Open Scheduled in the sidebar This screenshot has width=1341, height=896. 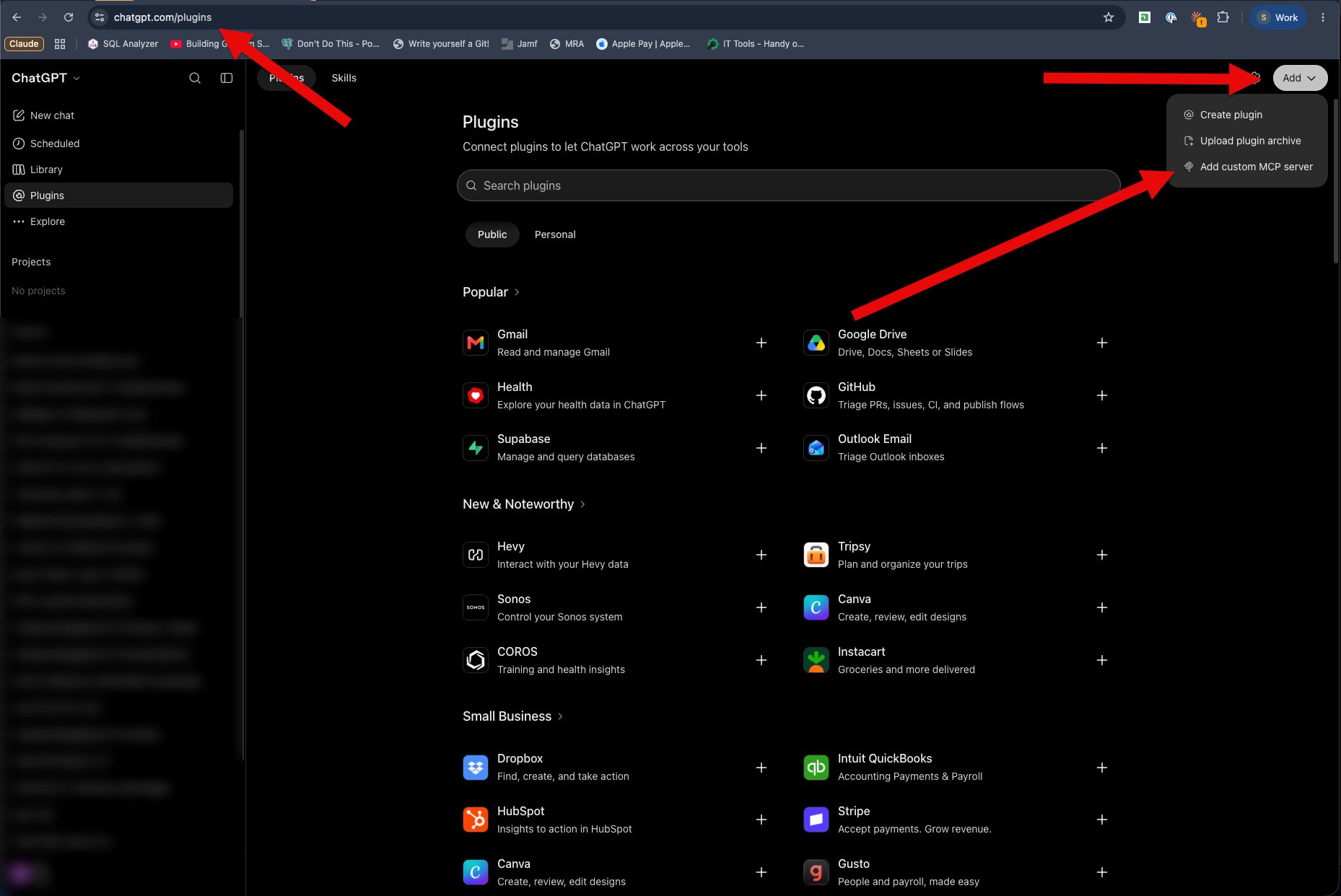click(118, 144)
